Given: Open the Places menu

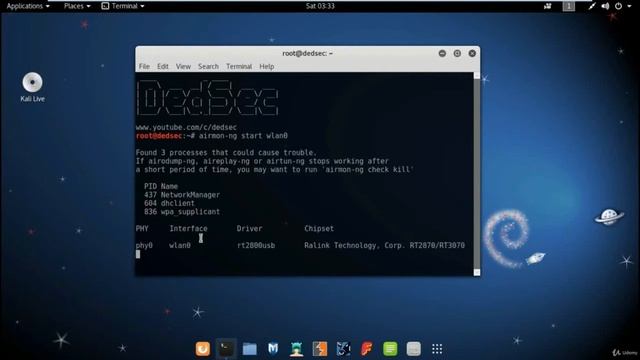Looking at the screenshot, I should click(77, 6).
